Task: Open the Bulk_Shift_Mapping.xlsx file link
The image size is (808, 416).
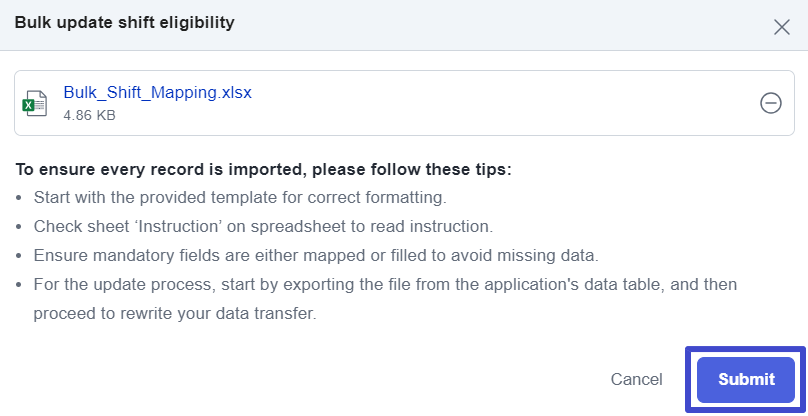Action: click(x=157, y=92)
